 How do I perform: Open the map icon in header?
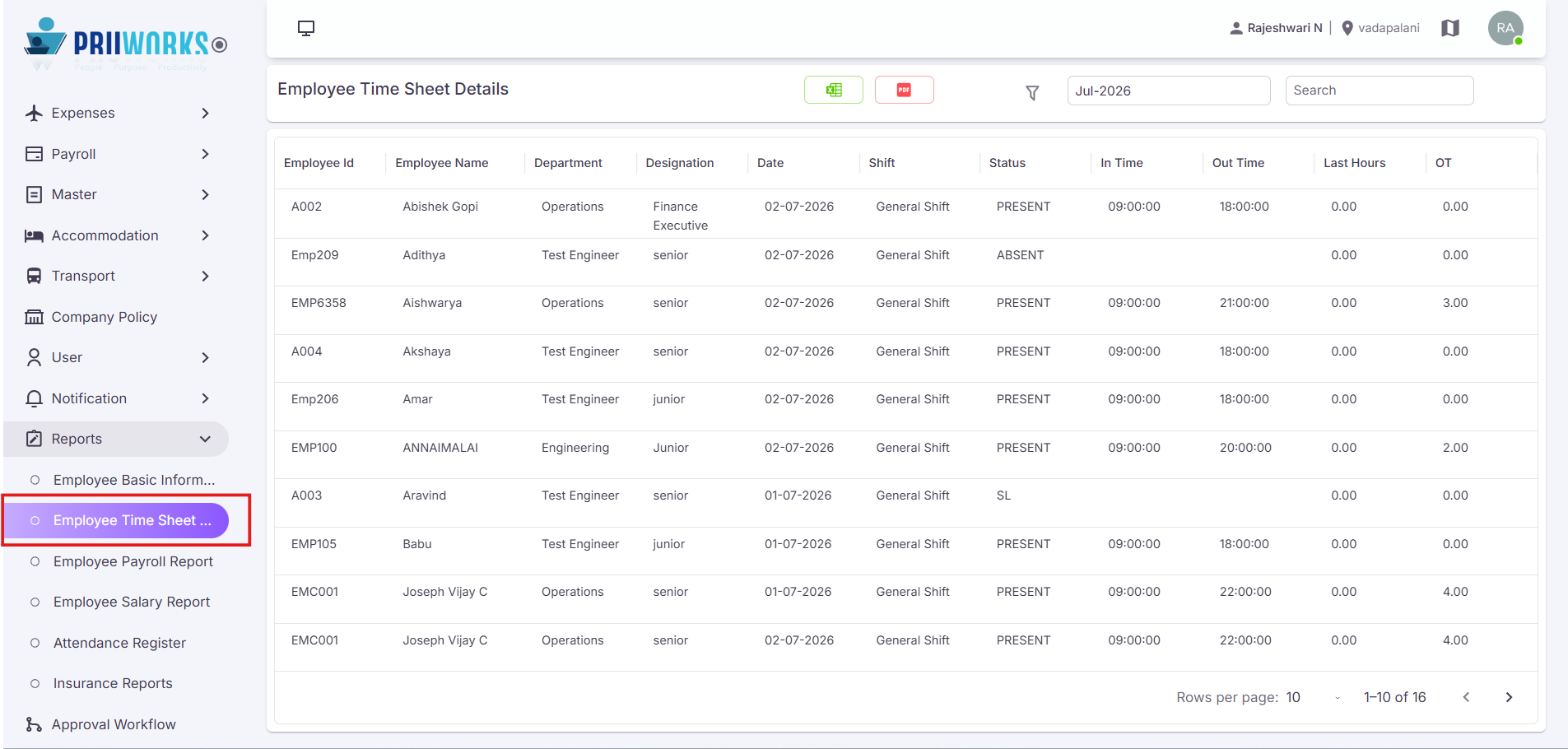point(1450,28)
